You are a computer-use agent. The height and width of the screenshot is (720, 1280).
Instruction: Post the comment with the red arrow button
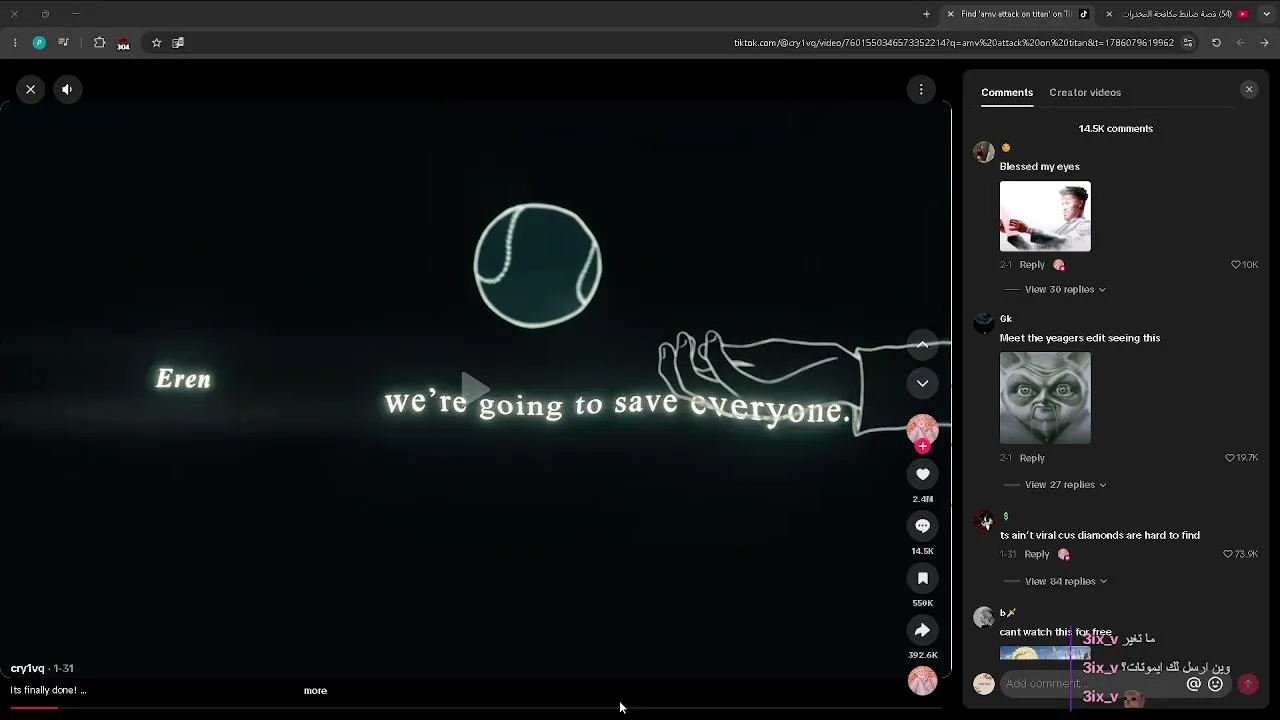[1247, 684]
